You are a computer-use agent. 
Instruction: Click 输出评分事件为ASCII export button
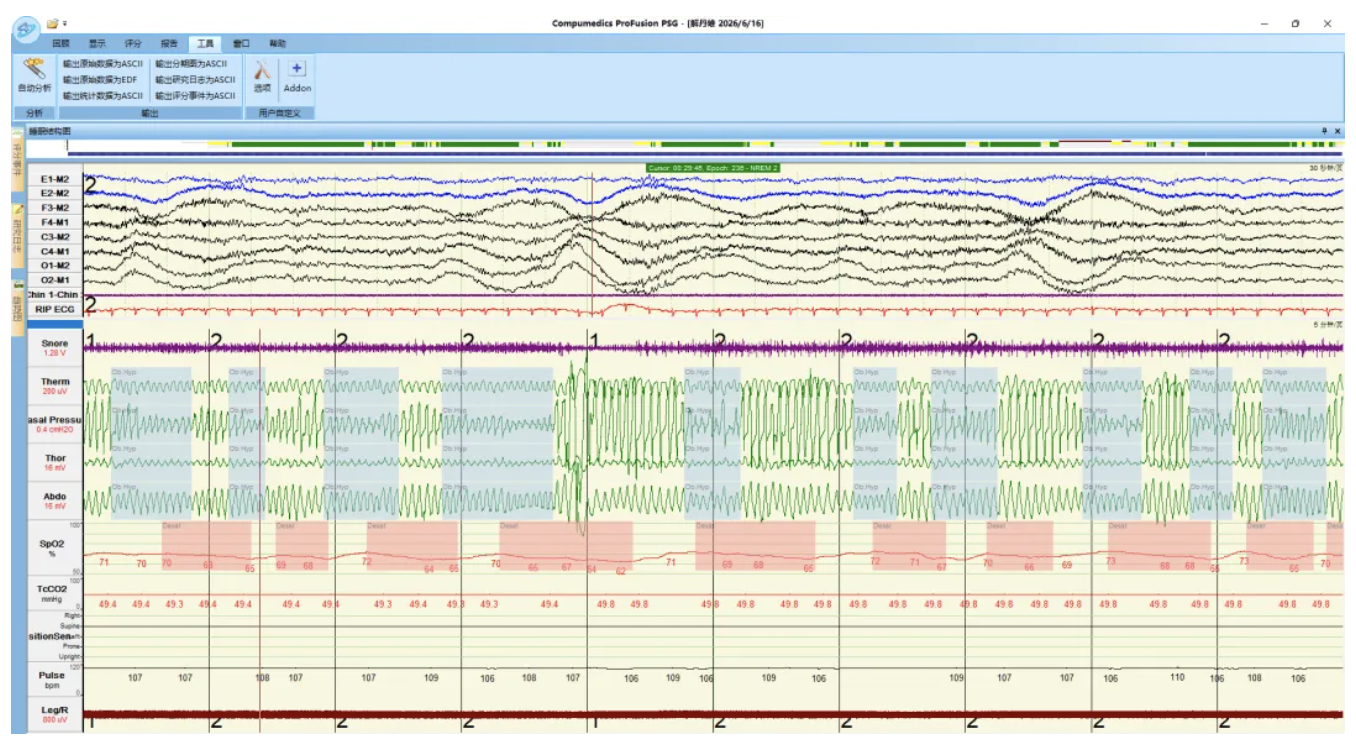point(195,95)
